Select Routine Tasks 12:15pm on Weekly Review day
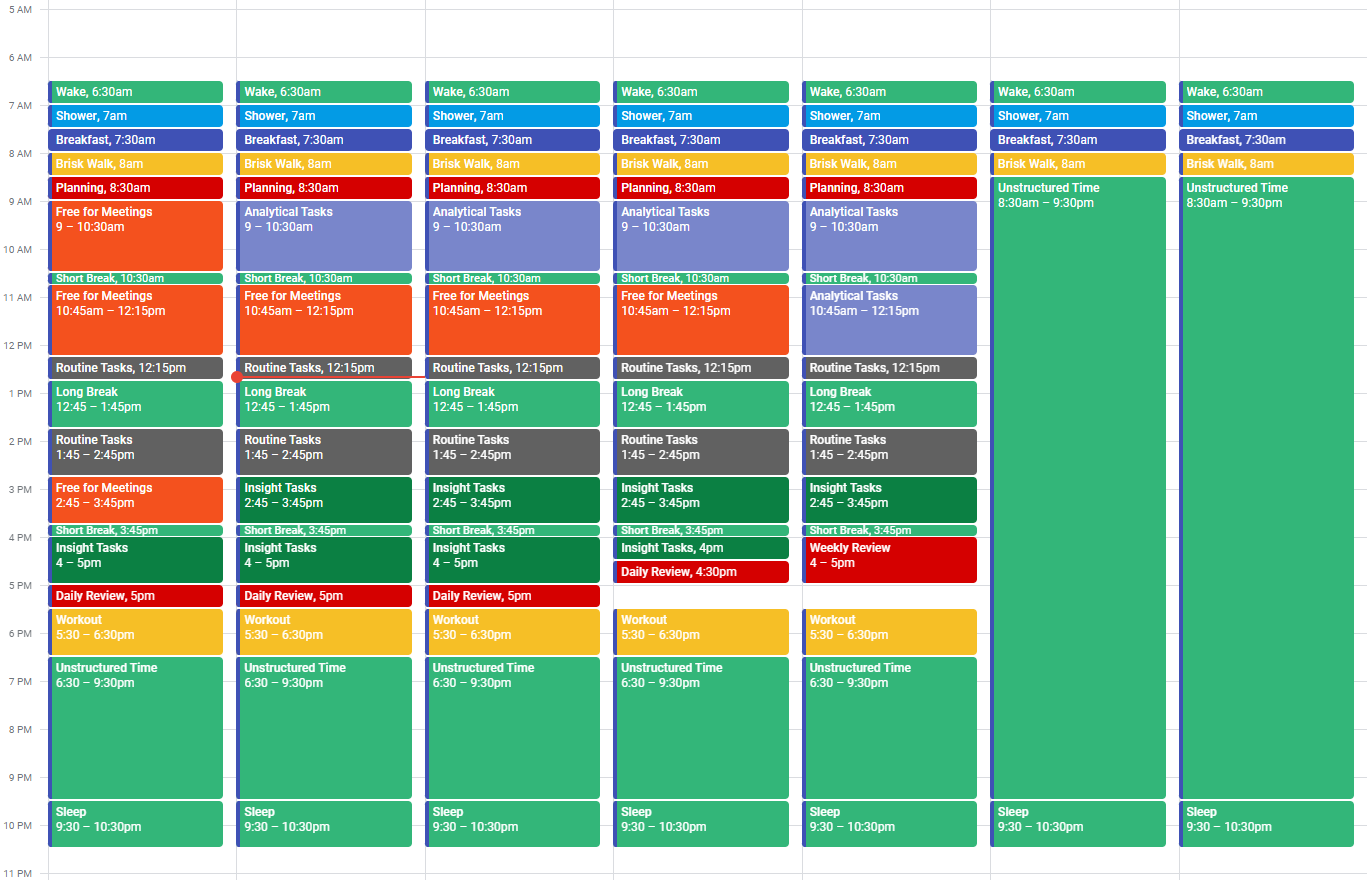 890,368
